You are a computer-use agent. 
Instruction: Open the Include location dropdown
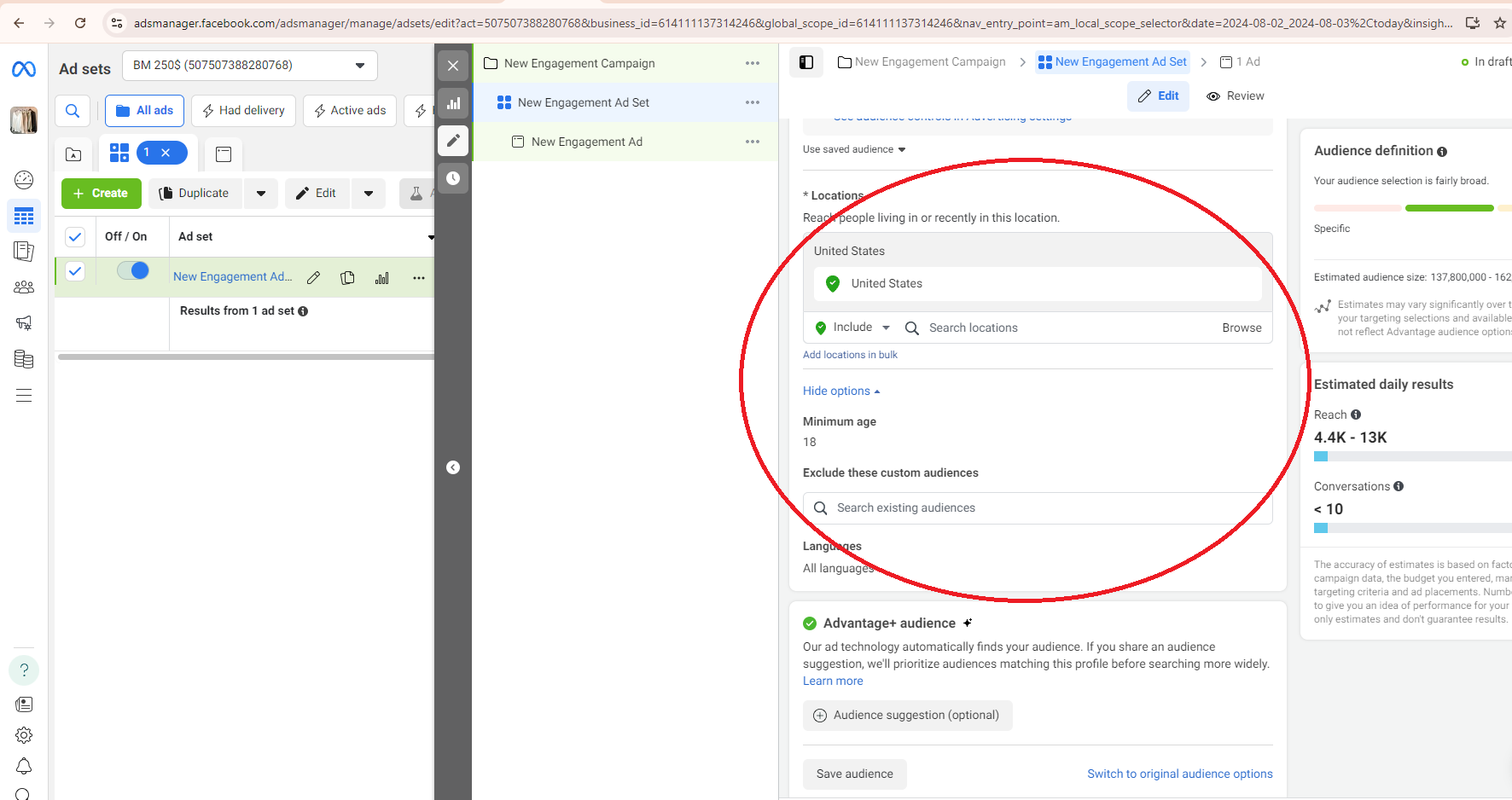[x=852, y=328]
